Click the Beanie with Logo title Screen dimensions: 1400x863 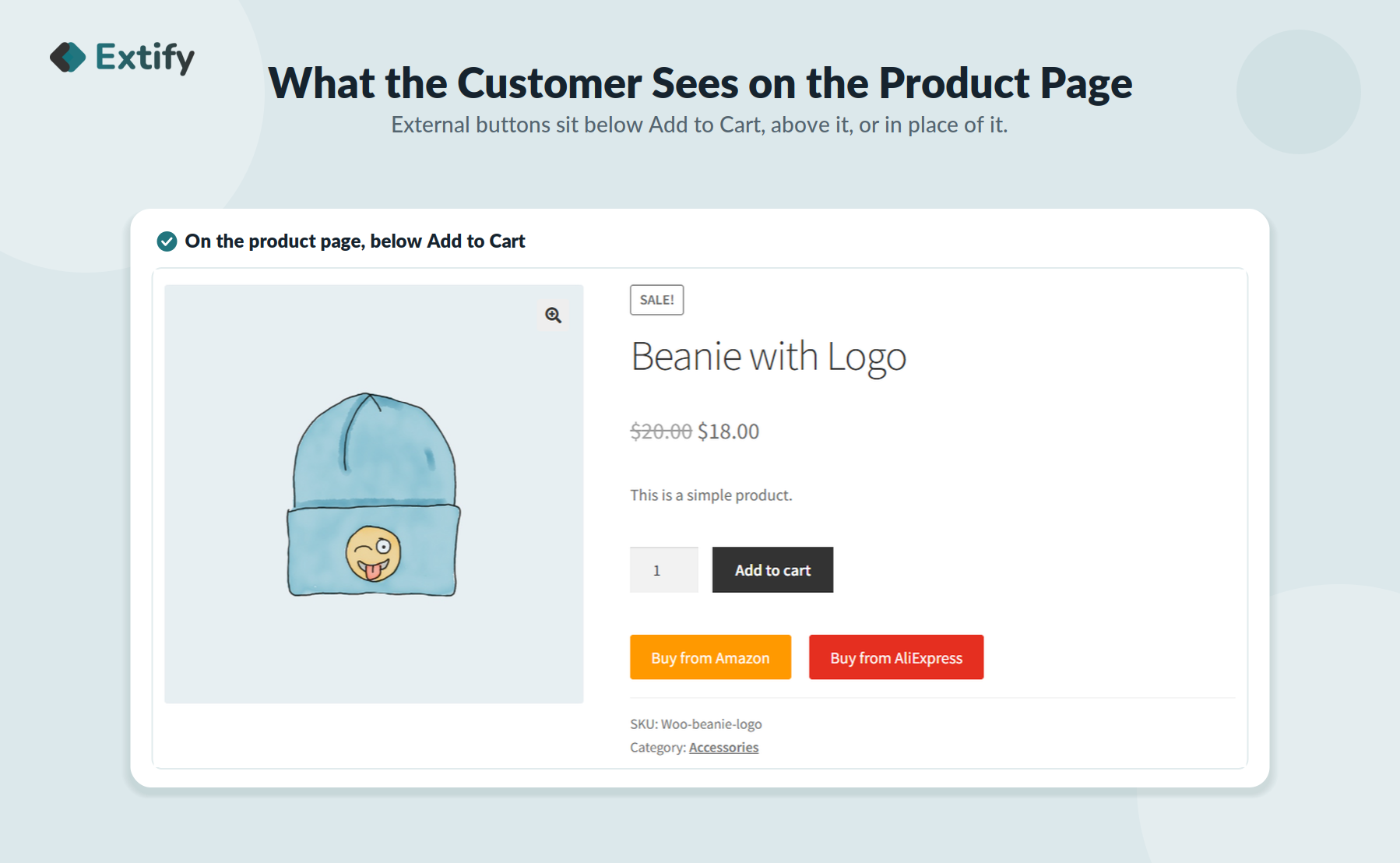(769, 357)
